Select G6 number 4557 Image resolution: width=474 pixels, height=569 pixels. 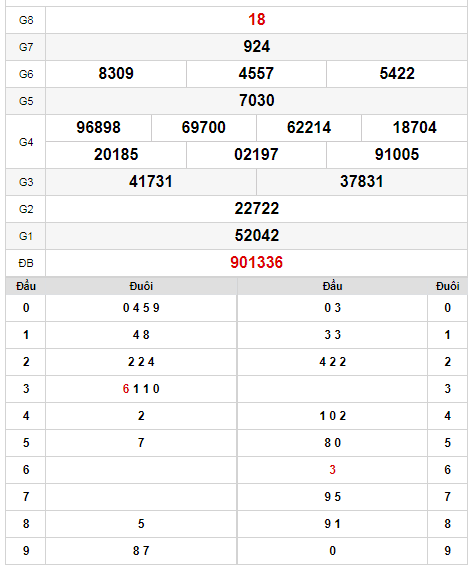click(x=256, y=73)
